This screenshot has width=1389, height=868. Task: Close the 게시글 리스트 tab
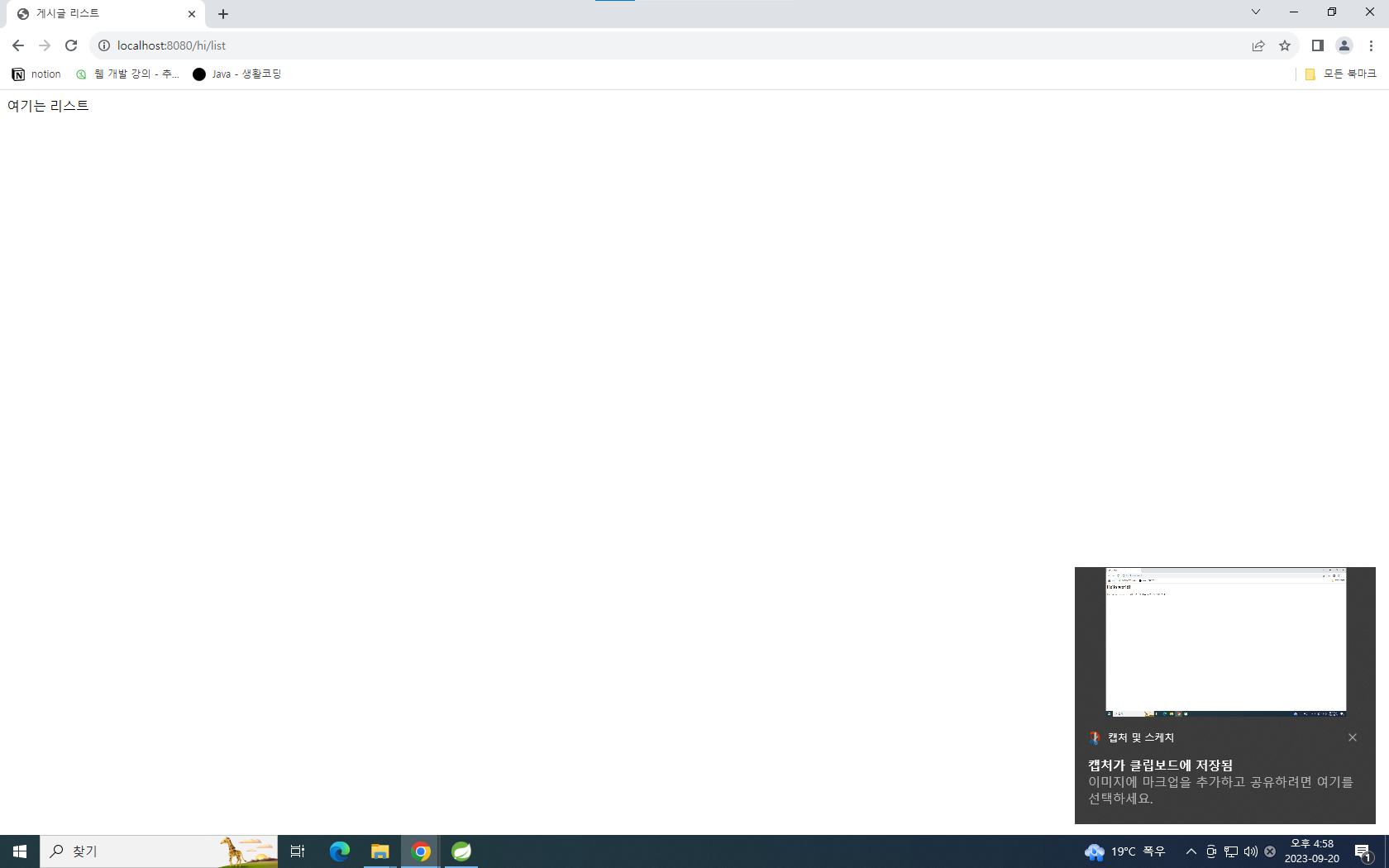tap(192, 14)
